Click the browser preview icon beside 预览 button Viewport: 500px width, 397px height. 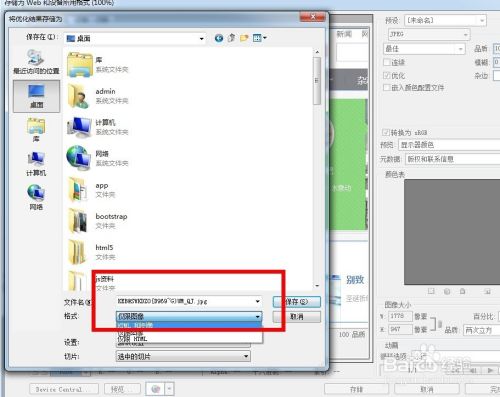point(156,389)
